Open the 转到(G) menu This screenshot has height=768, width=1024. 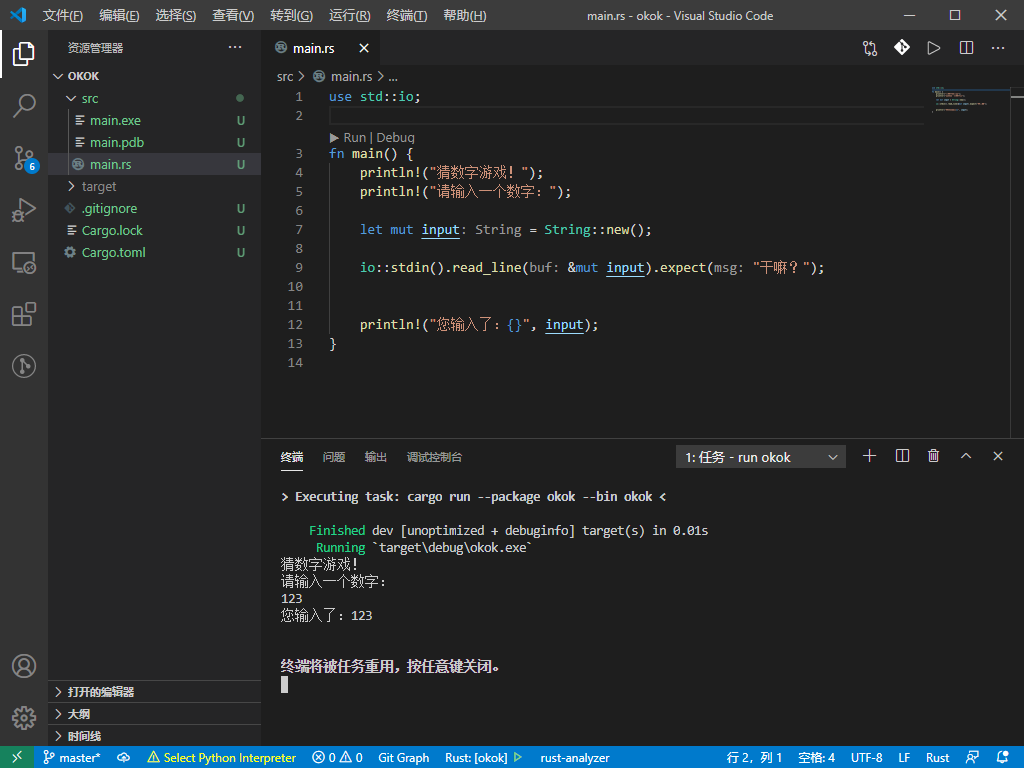(x=291, y=15)
